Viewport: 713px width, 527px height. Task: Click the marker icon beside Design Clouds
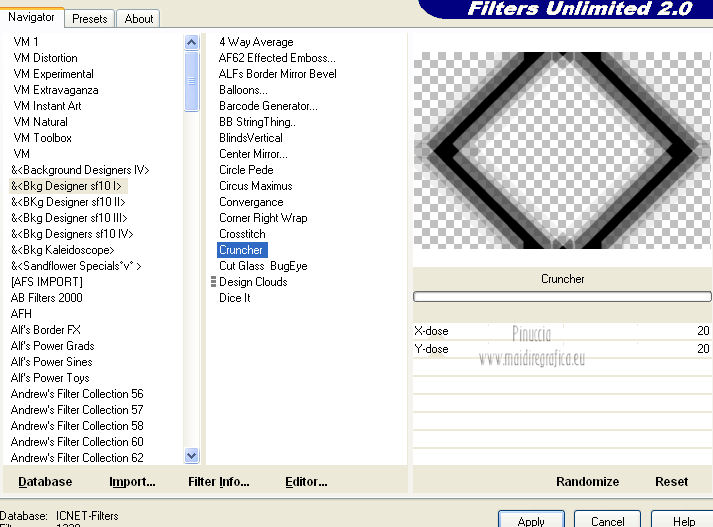[213, 282]
